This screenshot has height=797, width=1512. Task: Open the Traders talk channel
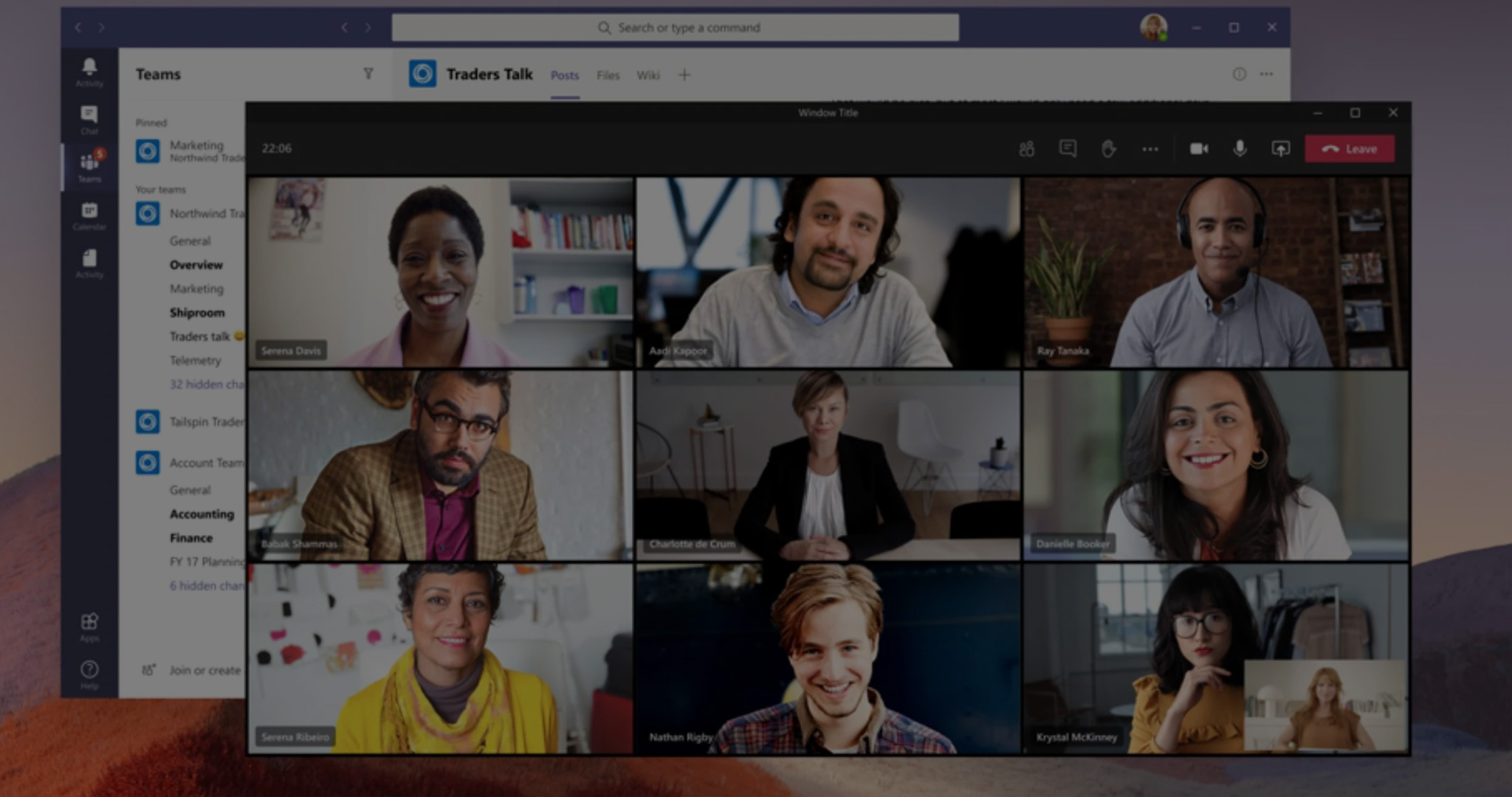(x=207, y=337)
